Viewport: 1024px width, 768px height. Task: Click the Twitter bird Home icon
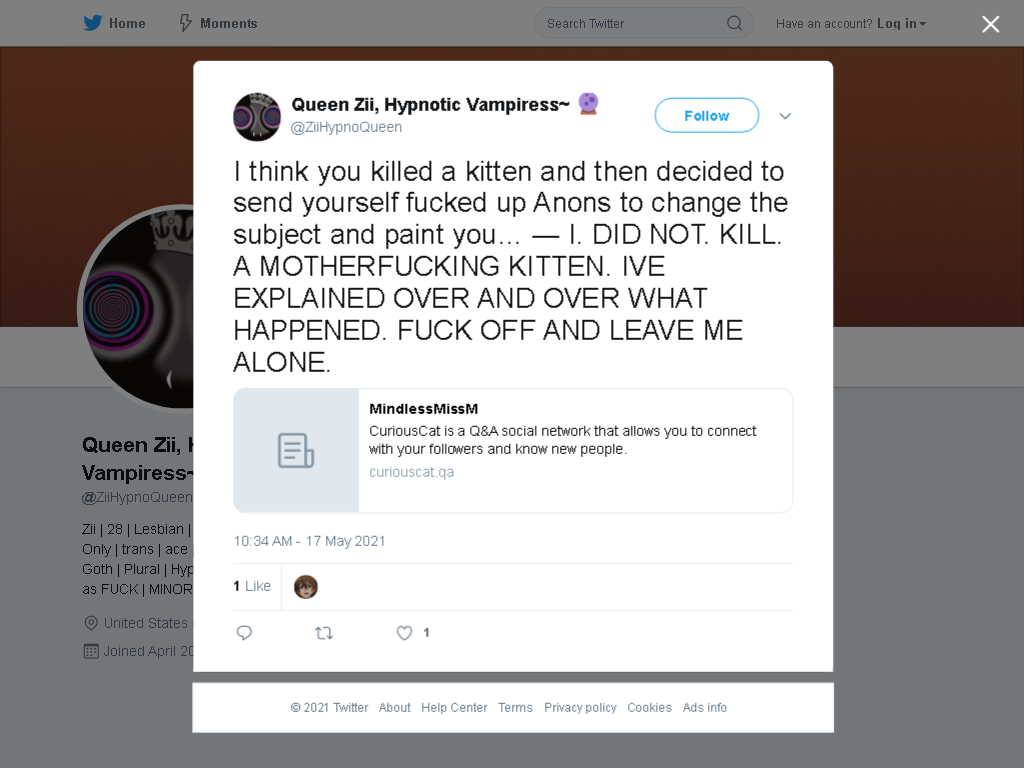(x=93, y=24)
